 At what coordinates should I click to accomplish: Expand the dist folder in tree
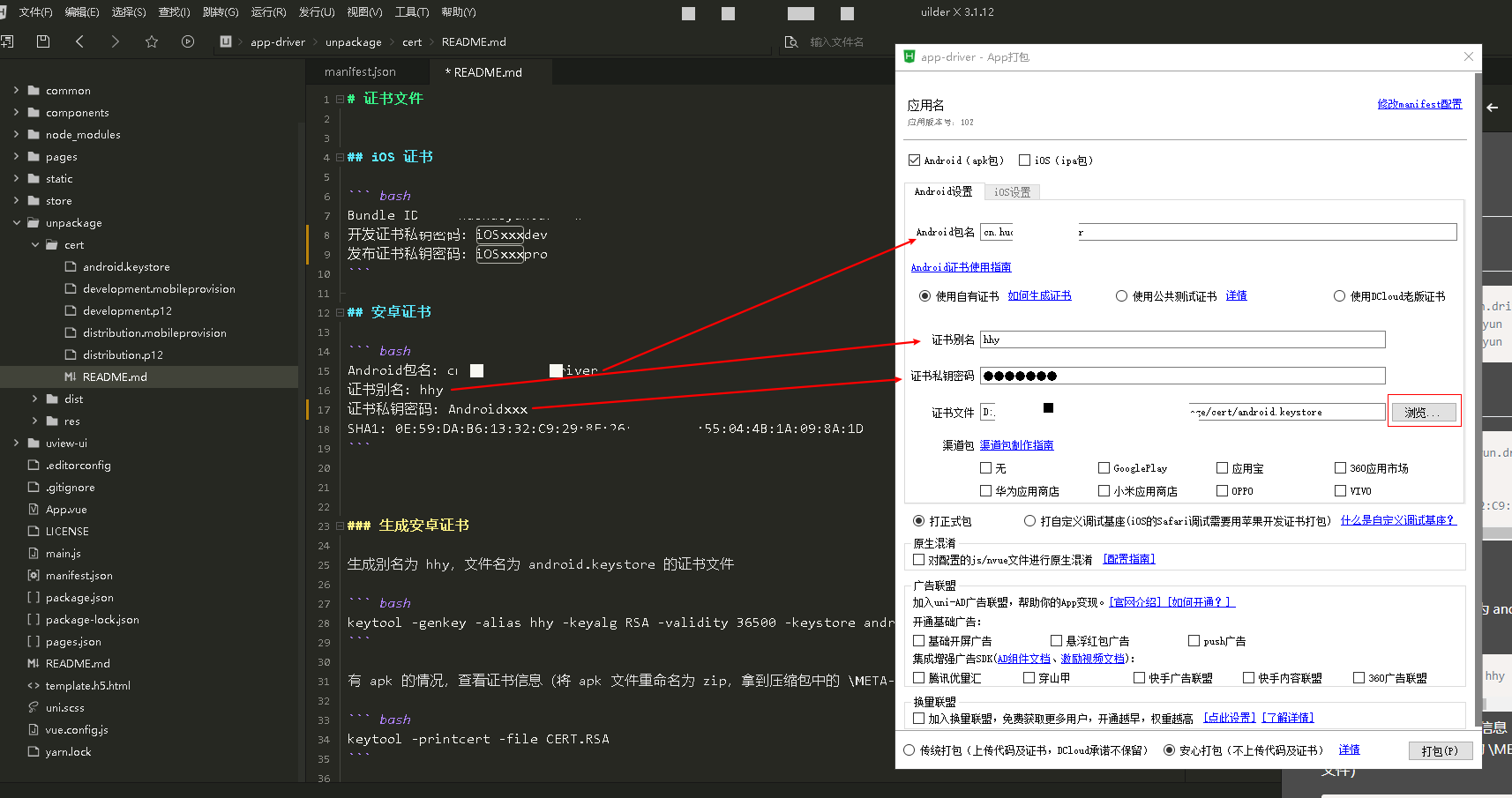tap(35, 399)
